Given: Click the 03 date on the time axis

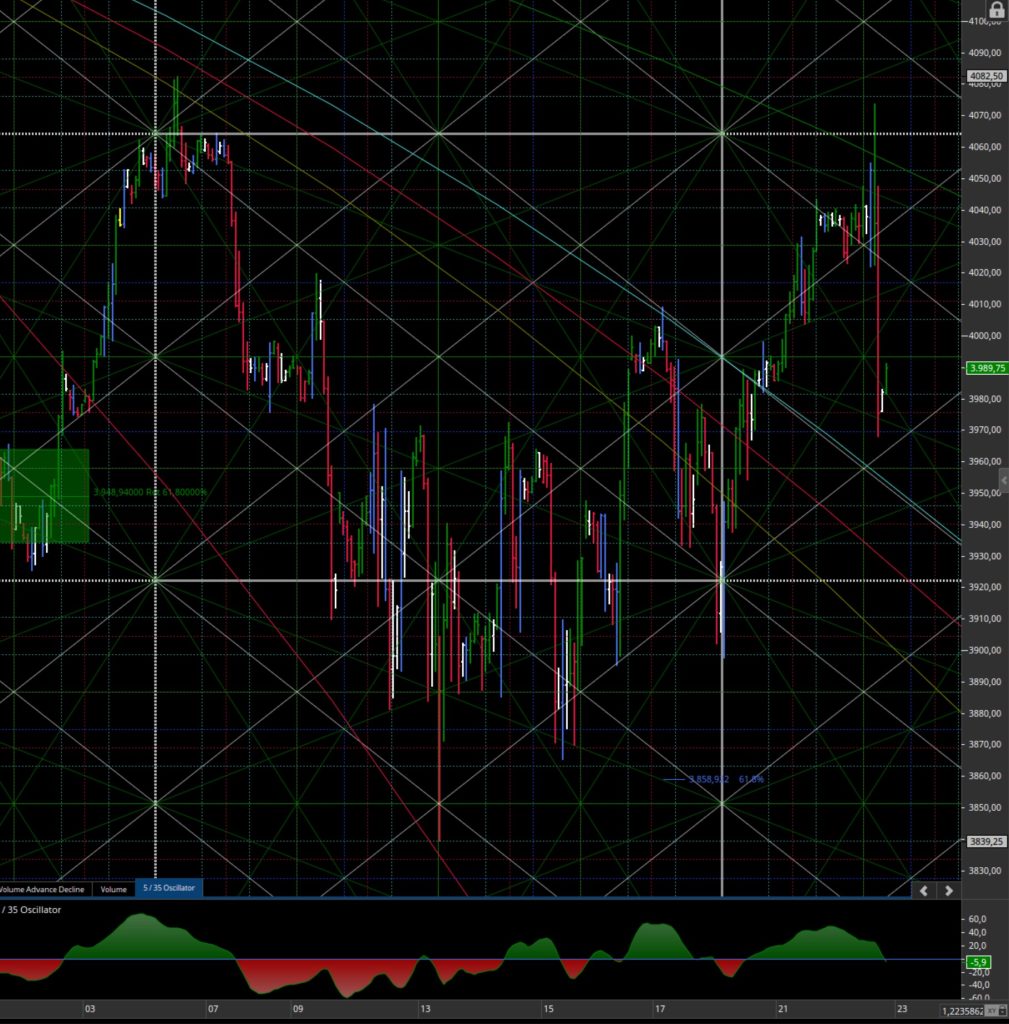Looking at the screenshot, I should pyautogui.click(x=89, y=1009).
